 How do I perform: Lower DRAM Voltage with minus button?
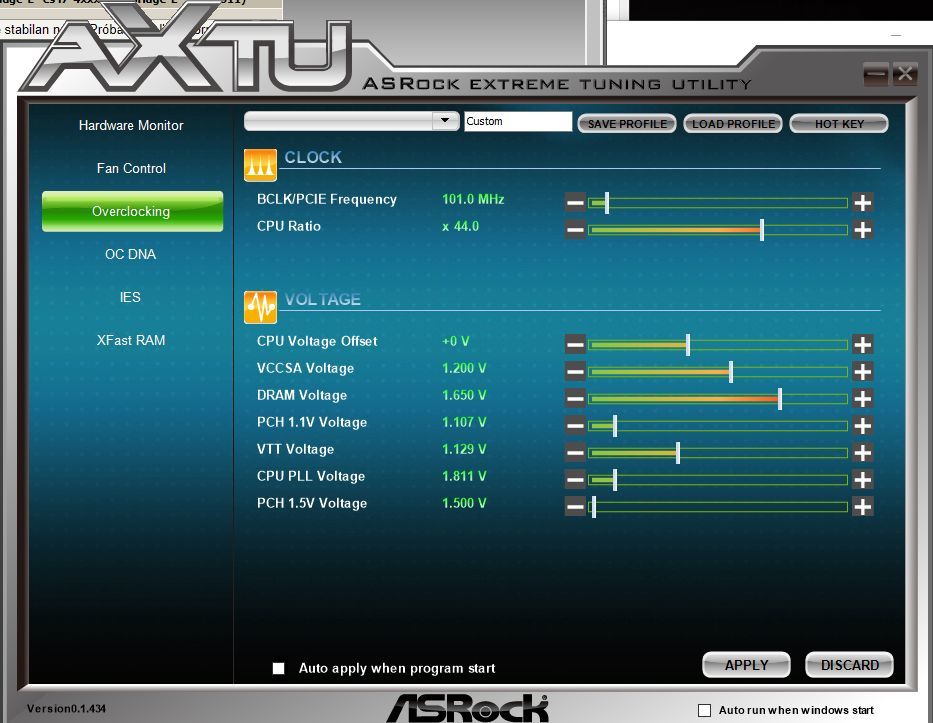tap(575, 398)
